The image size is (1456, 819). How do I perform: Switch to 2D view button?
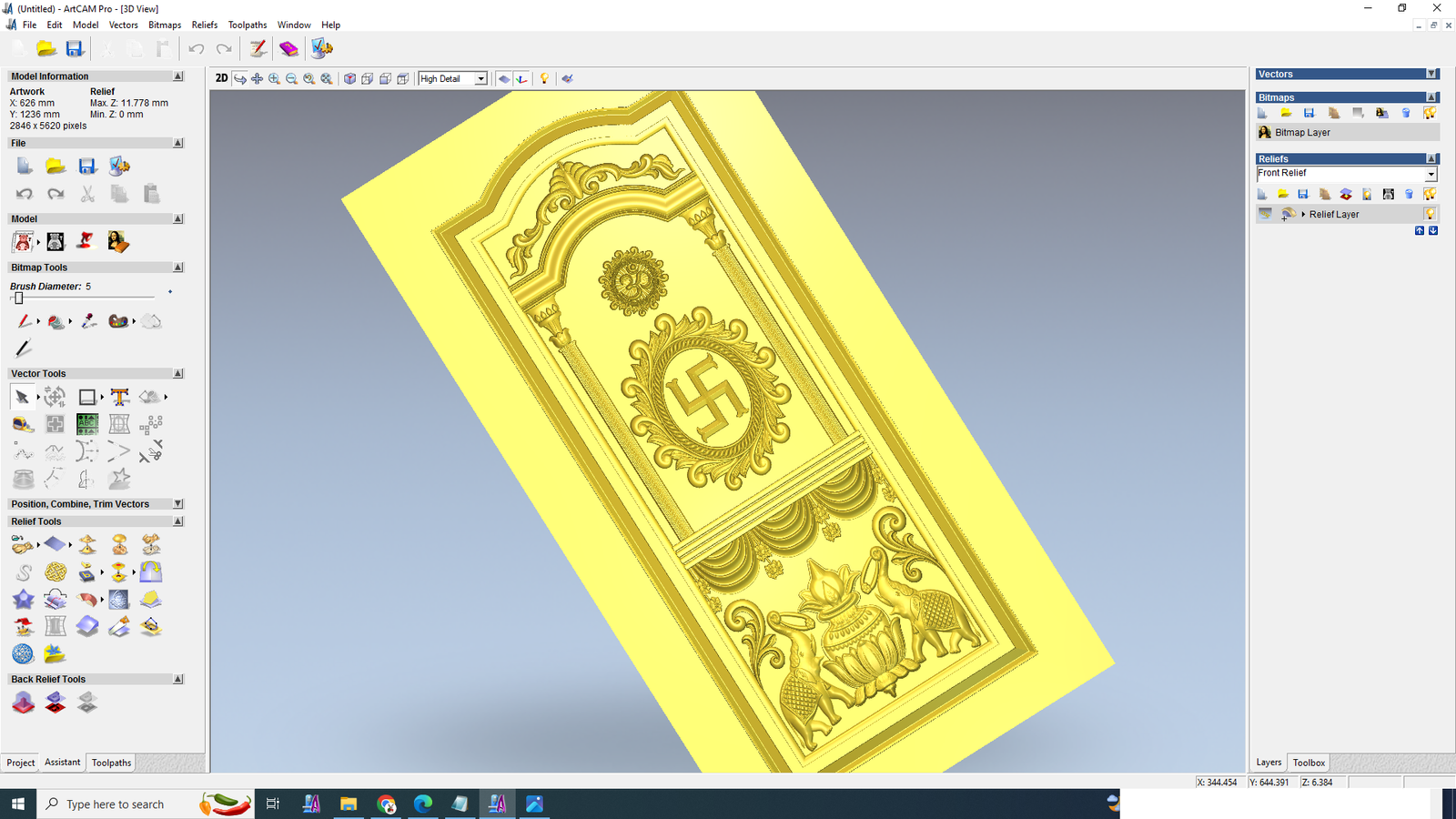click(221, 78)
